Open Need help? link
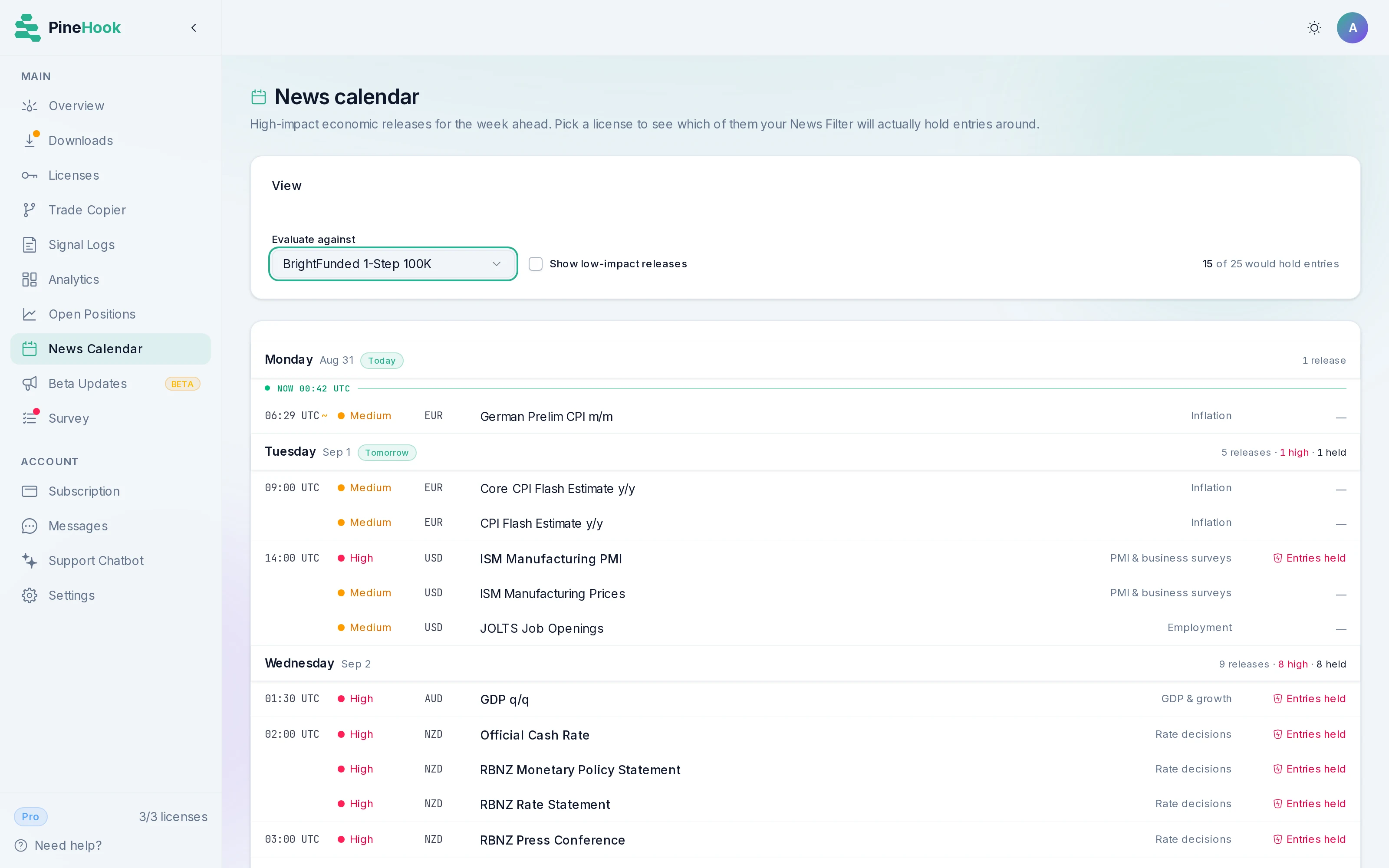Screen dimensions: 1389x868 coord(59,845)
